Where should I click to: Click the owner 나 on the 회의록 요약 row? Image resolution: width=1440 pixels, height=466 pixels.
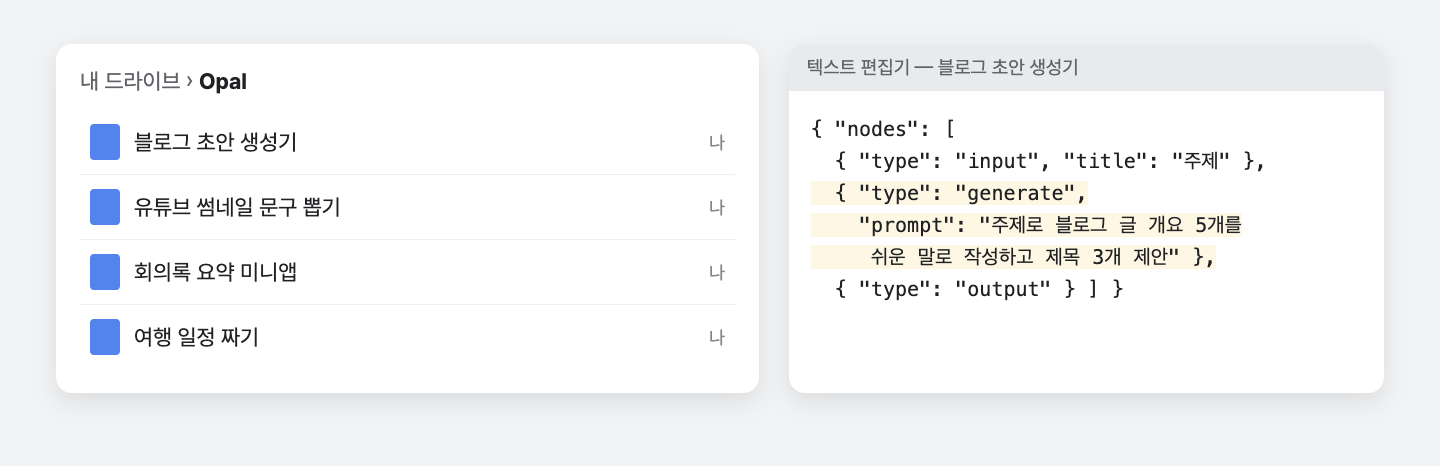coord(716,272)
